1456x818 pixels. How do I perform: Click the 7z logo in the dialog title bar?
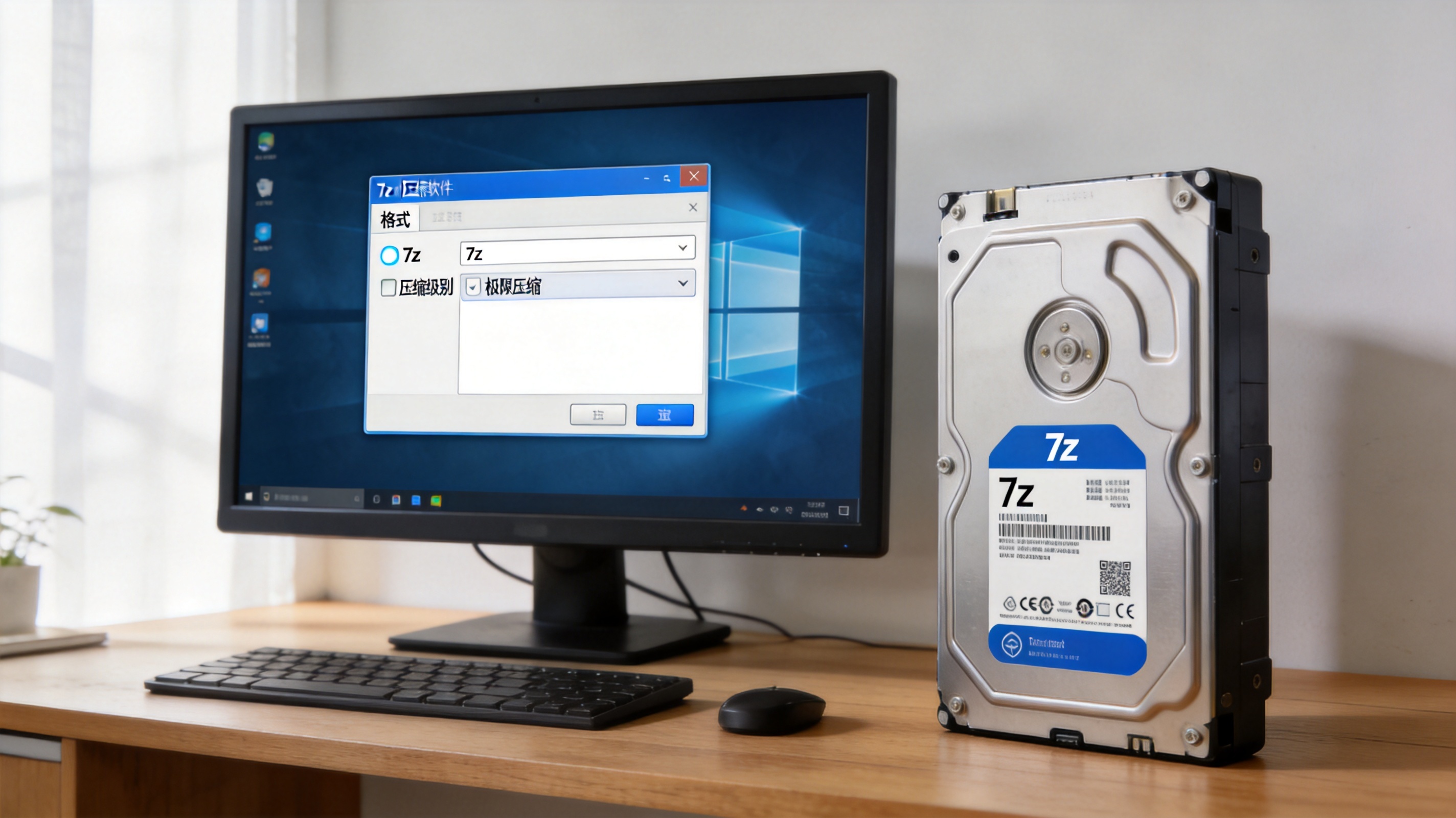tap(385, 190)
